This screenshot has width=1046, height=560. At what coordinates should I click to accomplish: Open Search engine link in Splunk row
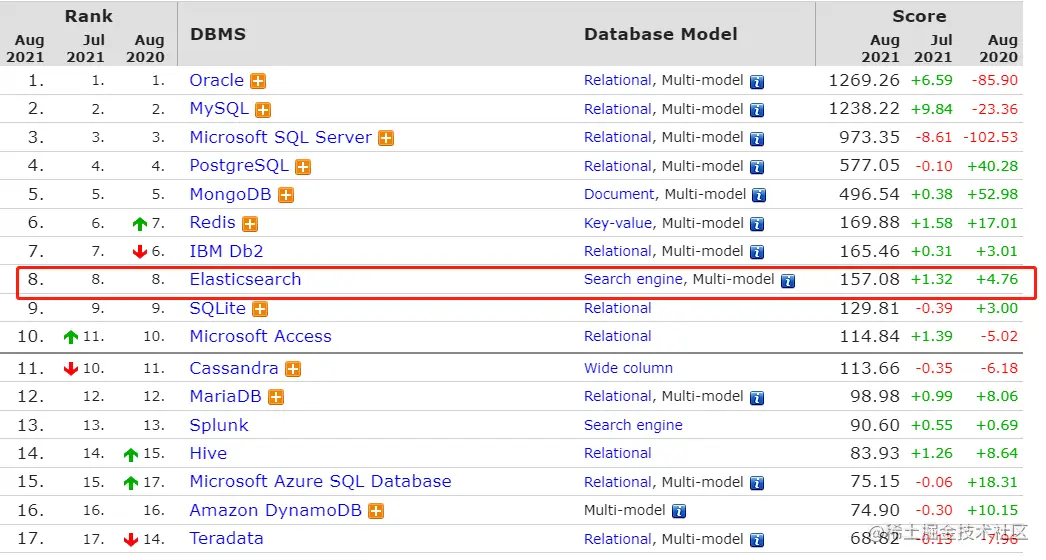pos(633,425)
